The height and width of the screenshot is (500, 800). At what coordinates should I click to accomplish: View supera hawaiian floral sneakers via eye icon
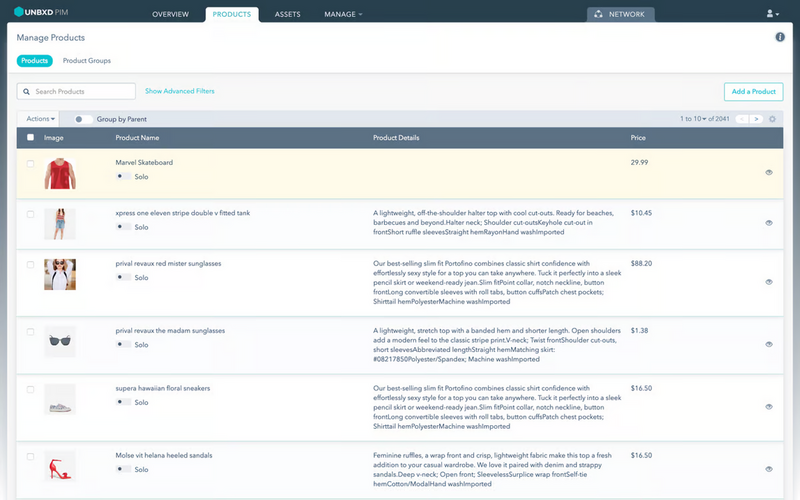coord(768,407)
